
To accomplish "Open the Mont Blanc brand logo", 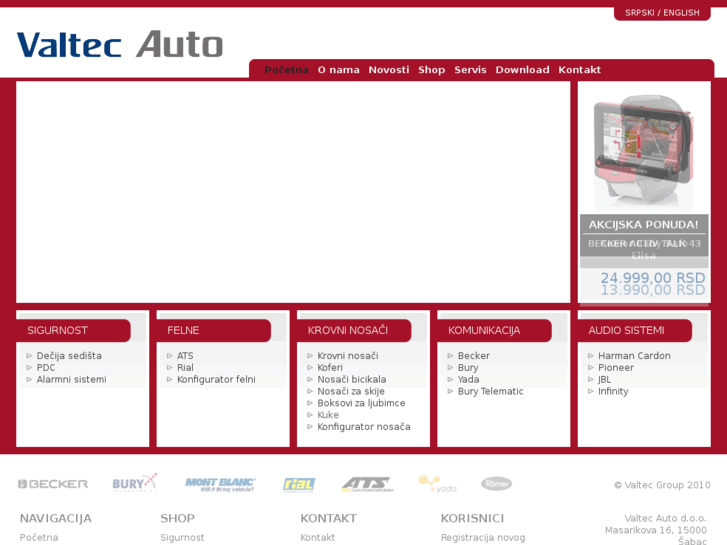I will click(220, 485).
